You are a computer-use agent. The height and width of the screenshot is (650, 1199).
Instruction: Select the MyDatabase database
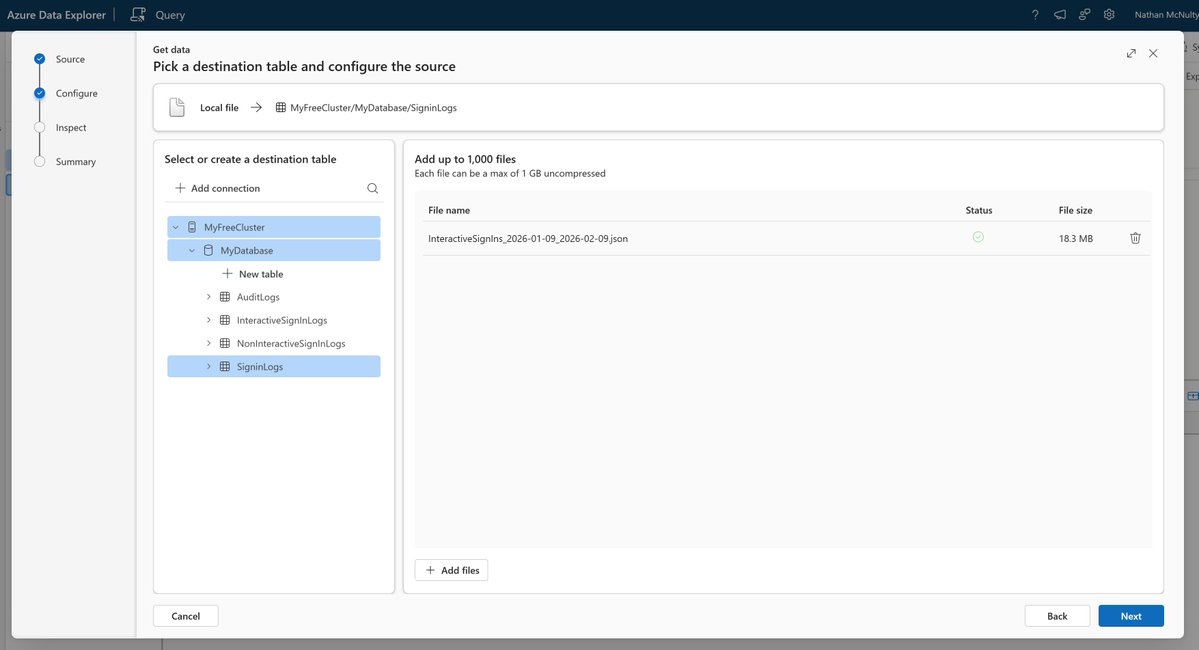click(274, 250)
